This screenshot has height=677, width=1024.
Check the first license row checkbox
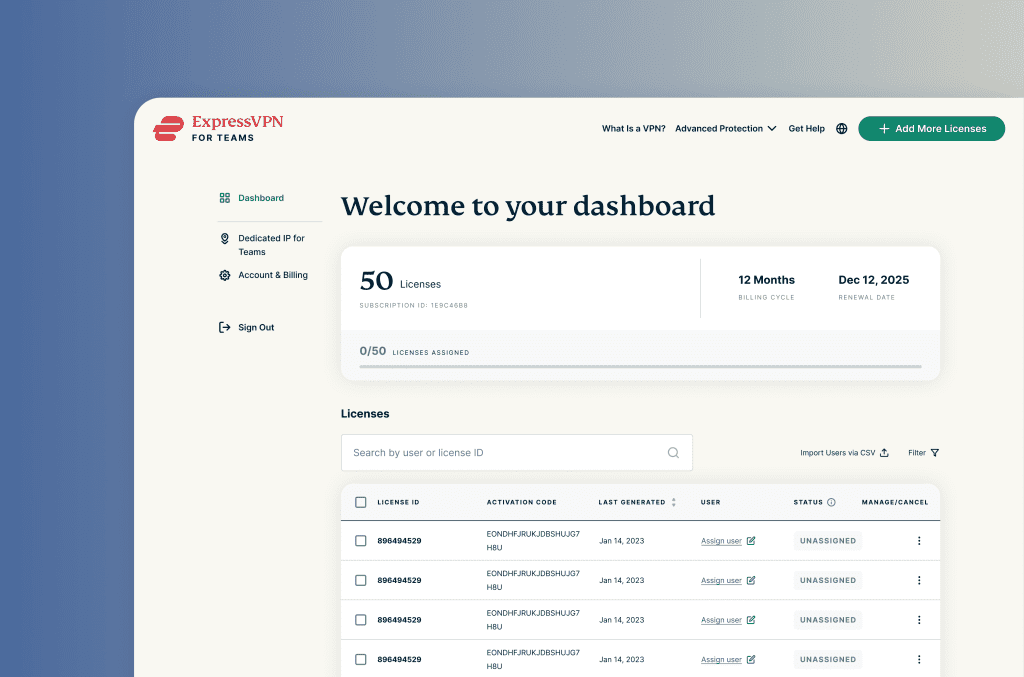point(361,540)
